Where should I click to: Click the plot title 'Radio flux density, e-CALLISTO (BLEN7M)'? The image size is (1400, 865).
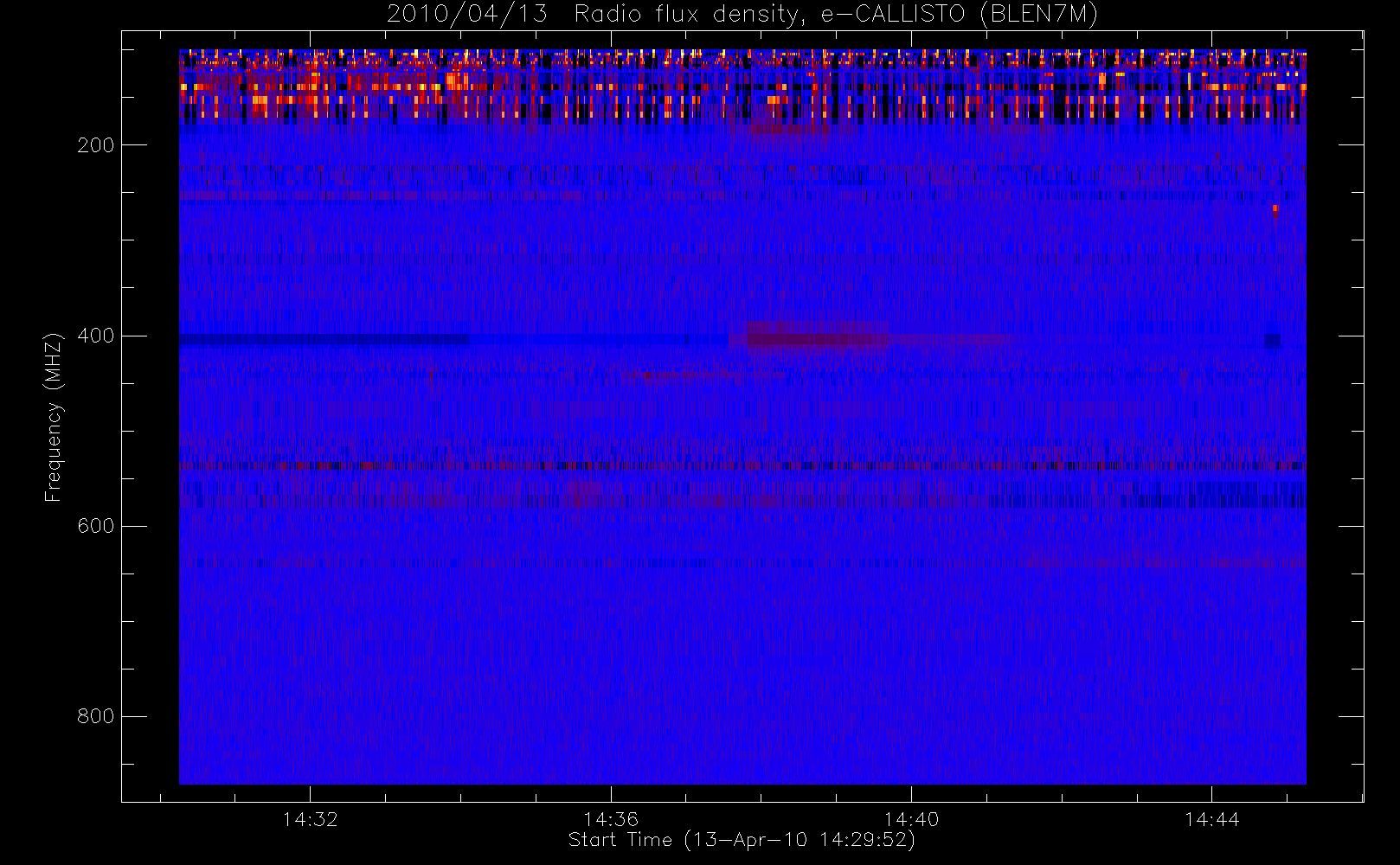(836, 15)
